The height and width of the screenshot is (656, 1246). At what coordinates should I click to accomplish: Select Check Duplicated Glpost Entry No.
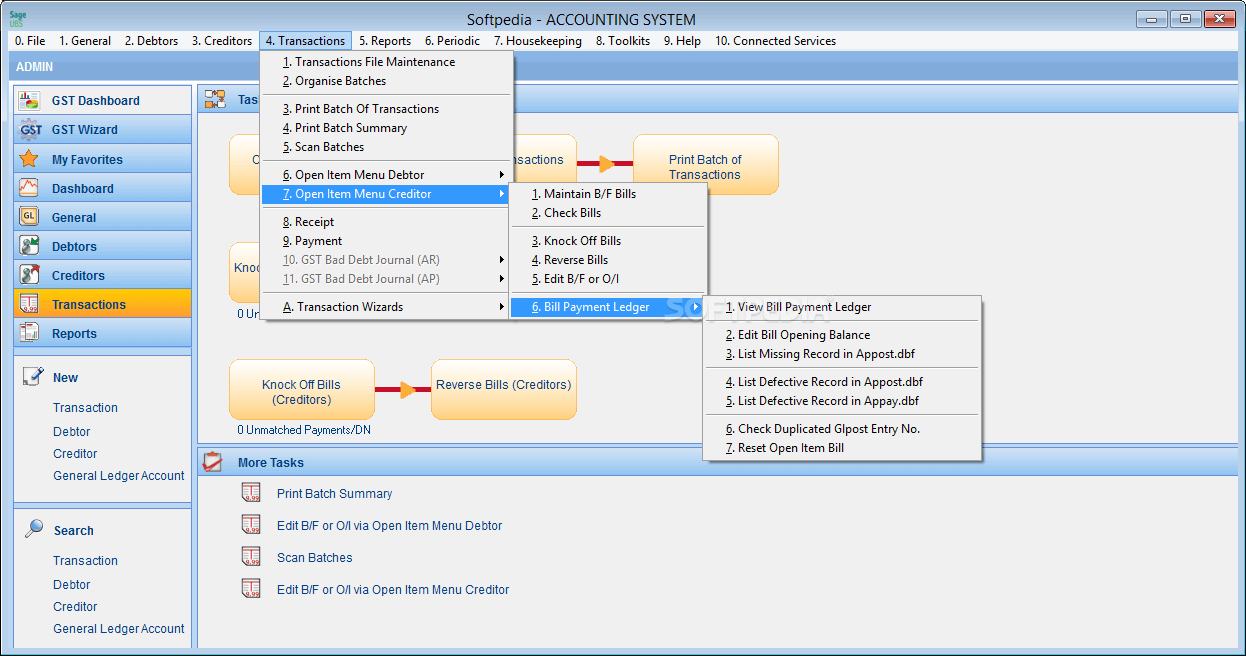[843, 429]
